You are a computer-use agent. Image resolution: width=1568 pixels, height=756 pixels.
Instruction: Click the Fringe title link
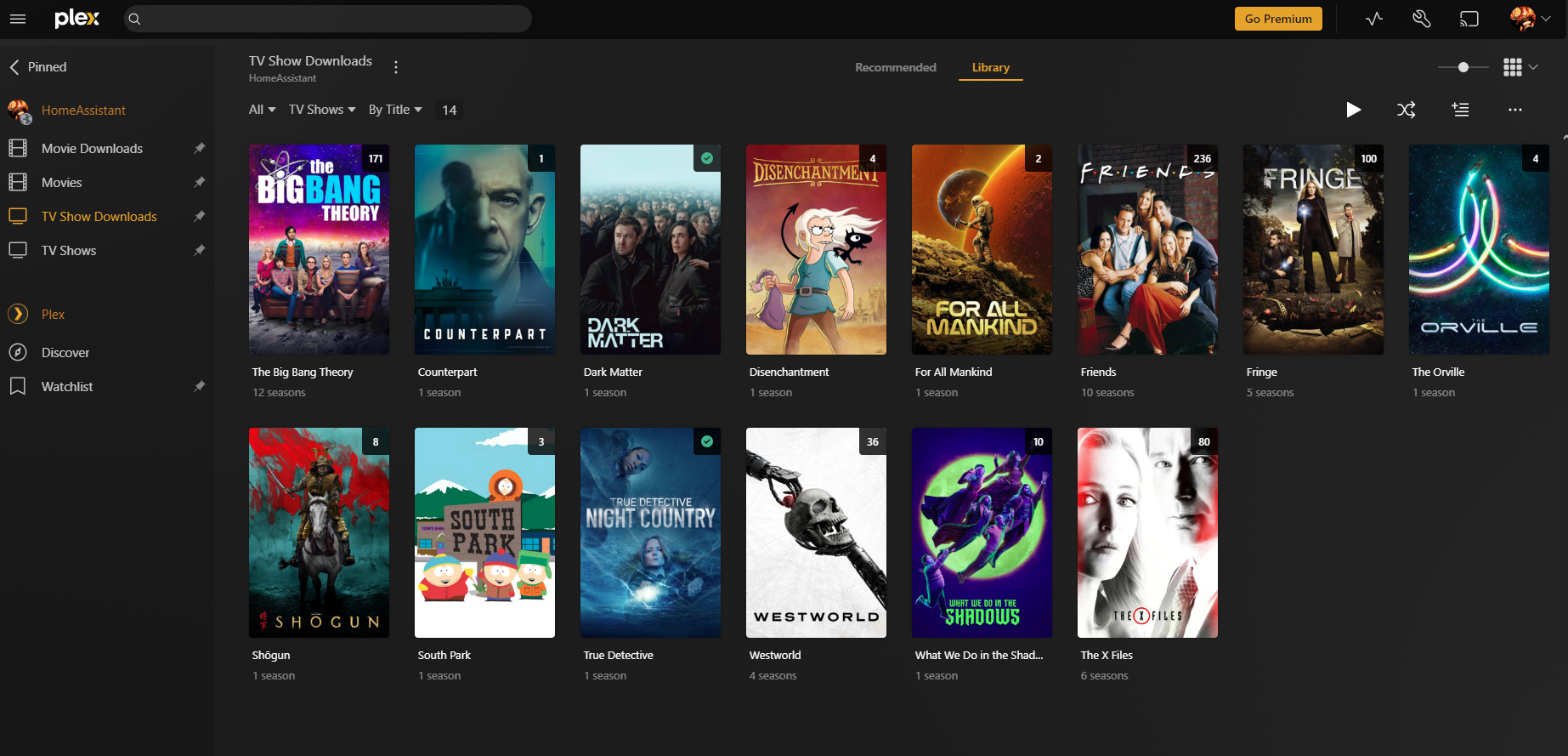[1262, 372]
